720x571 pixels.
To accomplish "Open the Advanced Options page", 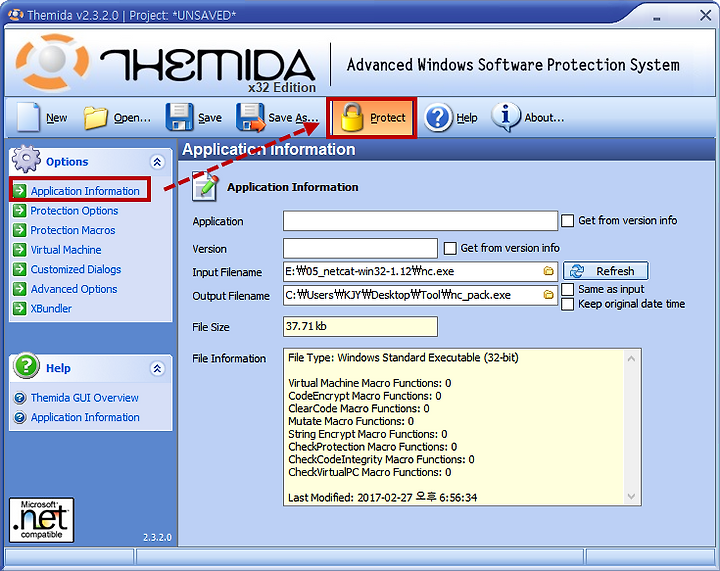I will point(74,289).
